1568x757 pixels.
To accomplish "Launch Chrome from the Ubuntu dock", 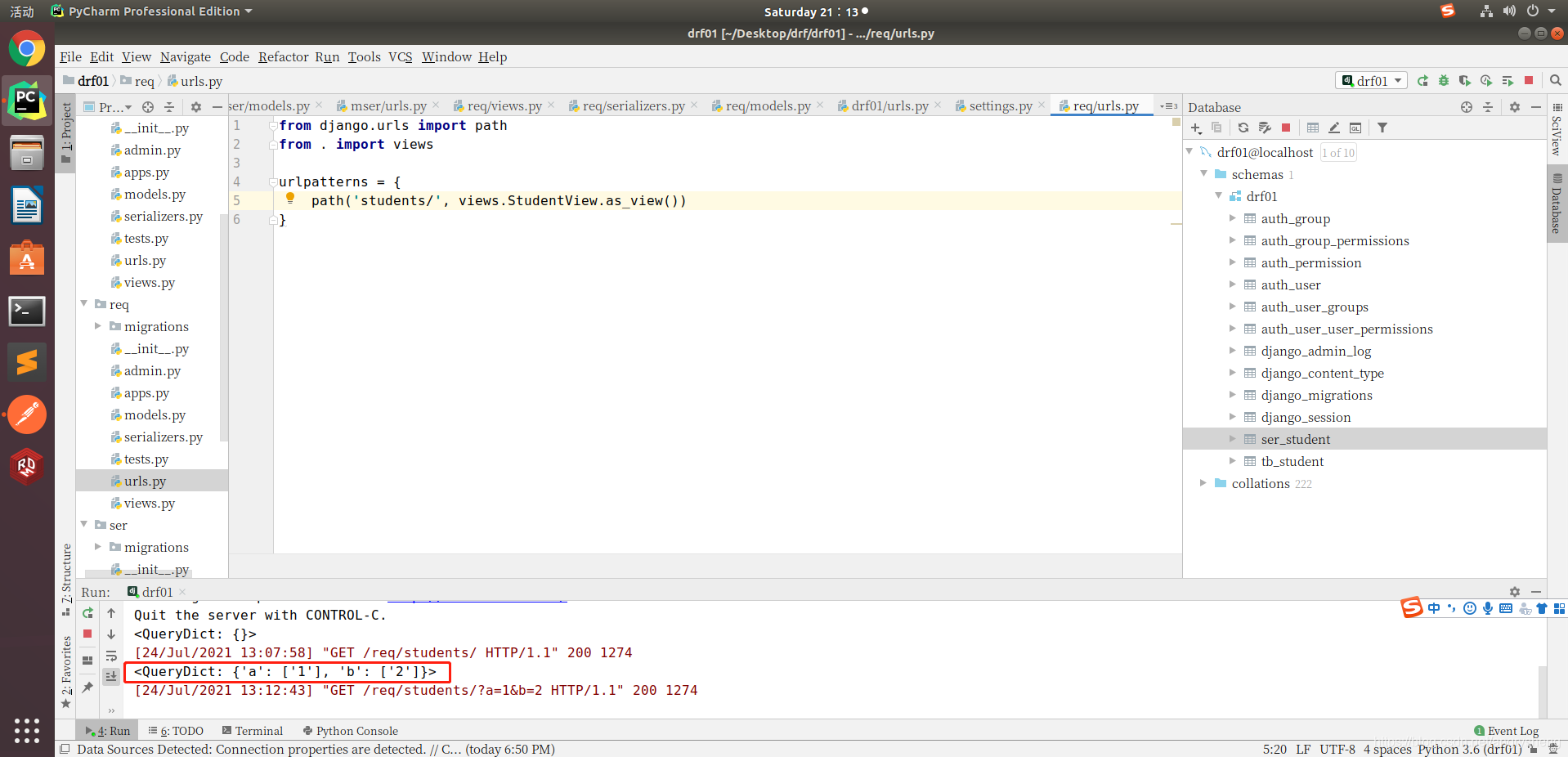I will coord(27,49).
